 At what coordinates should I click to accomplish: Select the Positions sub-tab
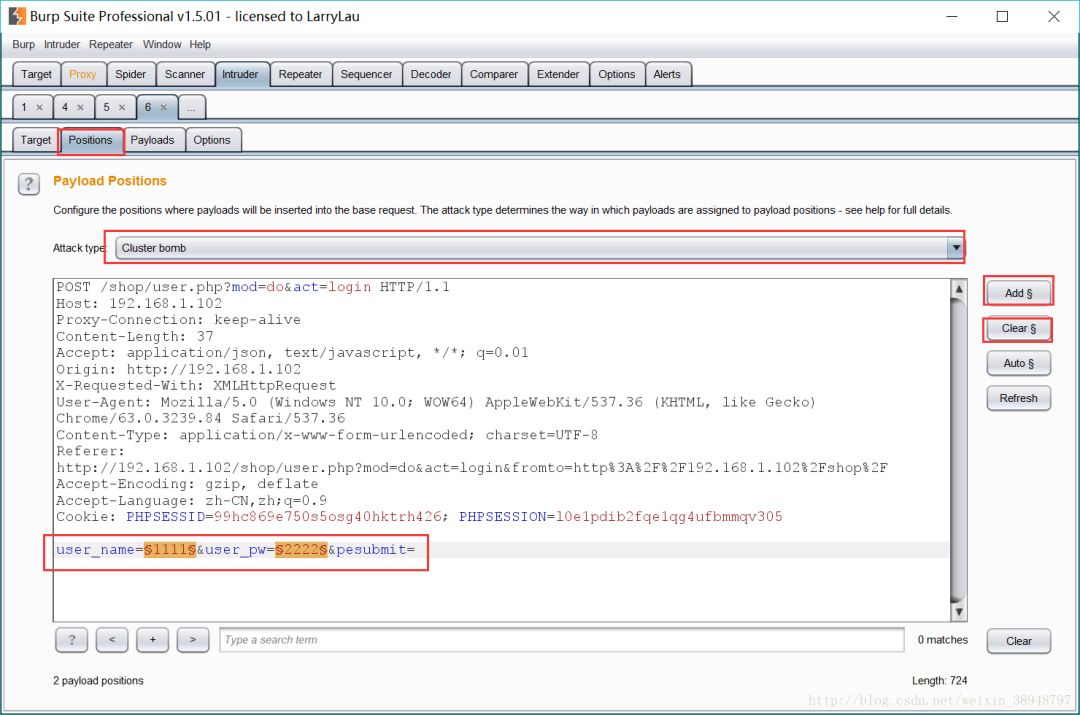pyautogui.click(x=90, y=140)
